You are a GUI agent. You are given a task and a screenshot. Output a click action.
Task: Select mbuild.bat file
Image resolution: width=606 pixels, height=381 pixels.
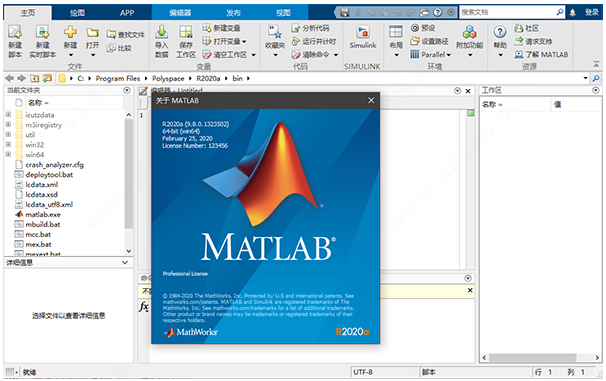pyautogui.click(x=43, y=224)
